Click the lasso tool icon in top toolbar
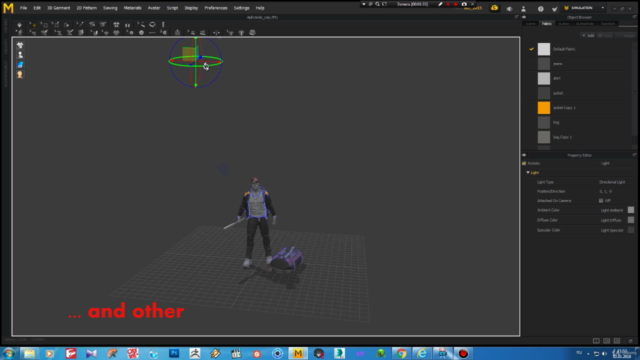Screen dimensions: 640x360 point(152,24)
